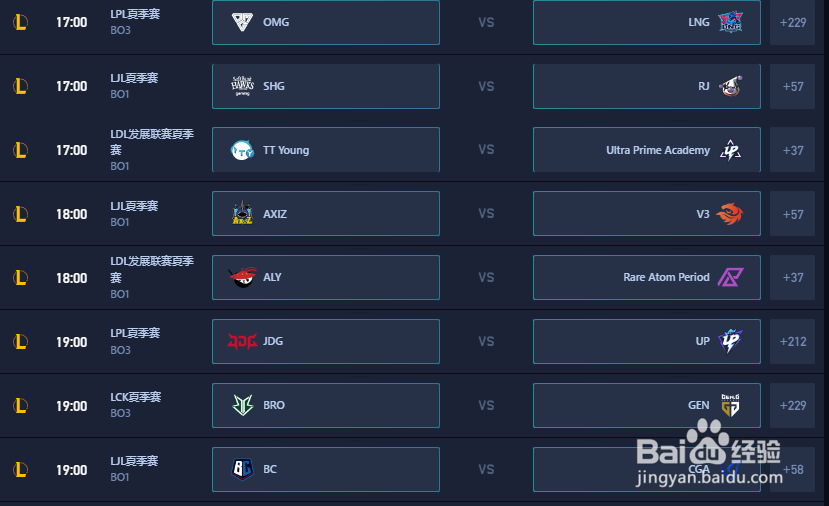Click the OMG team logo icon

click(242, 22)
